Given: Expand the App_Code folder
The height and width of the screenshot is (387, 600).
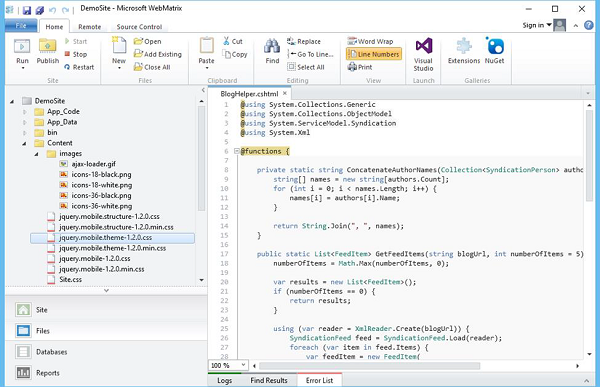Looking at the screenshot, I should click(24, 112).
